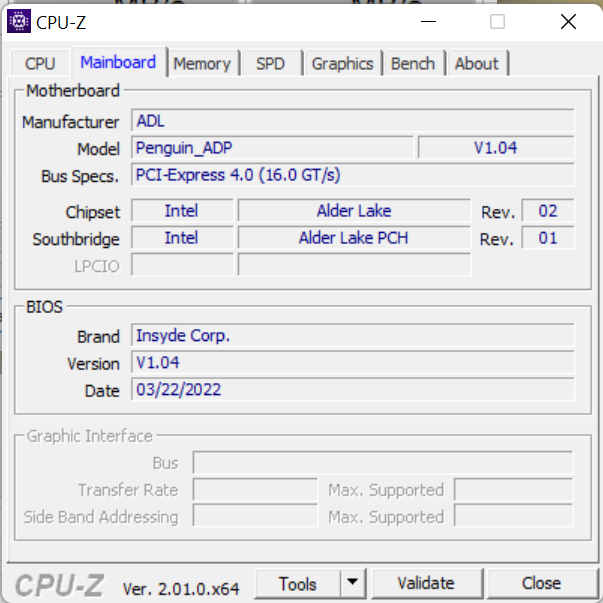Click the Southbridge vendor Intel field

(x=182, y=238)
